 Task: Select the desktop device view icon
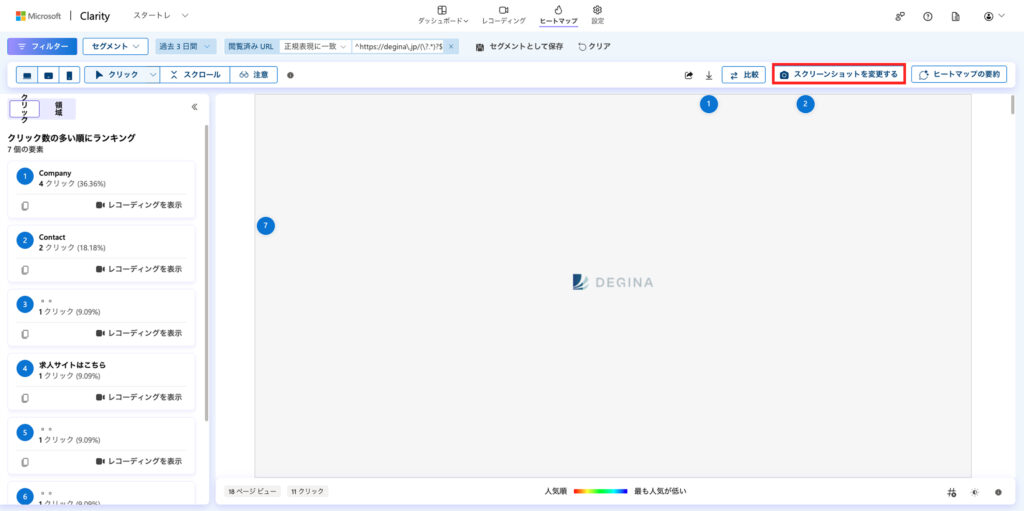click(27, 75)
